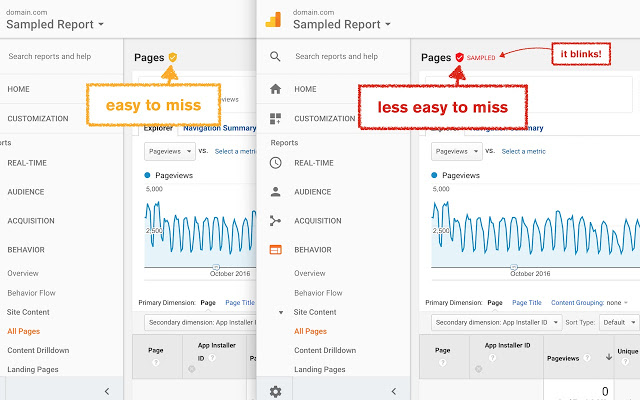Open admin settings gear icon

(276, 391)
